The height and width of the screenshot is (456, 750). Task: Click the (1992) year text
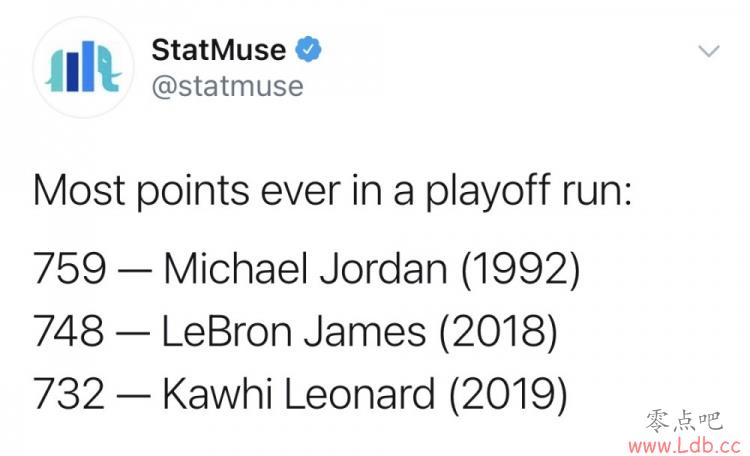520,269
